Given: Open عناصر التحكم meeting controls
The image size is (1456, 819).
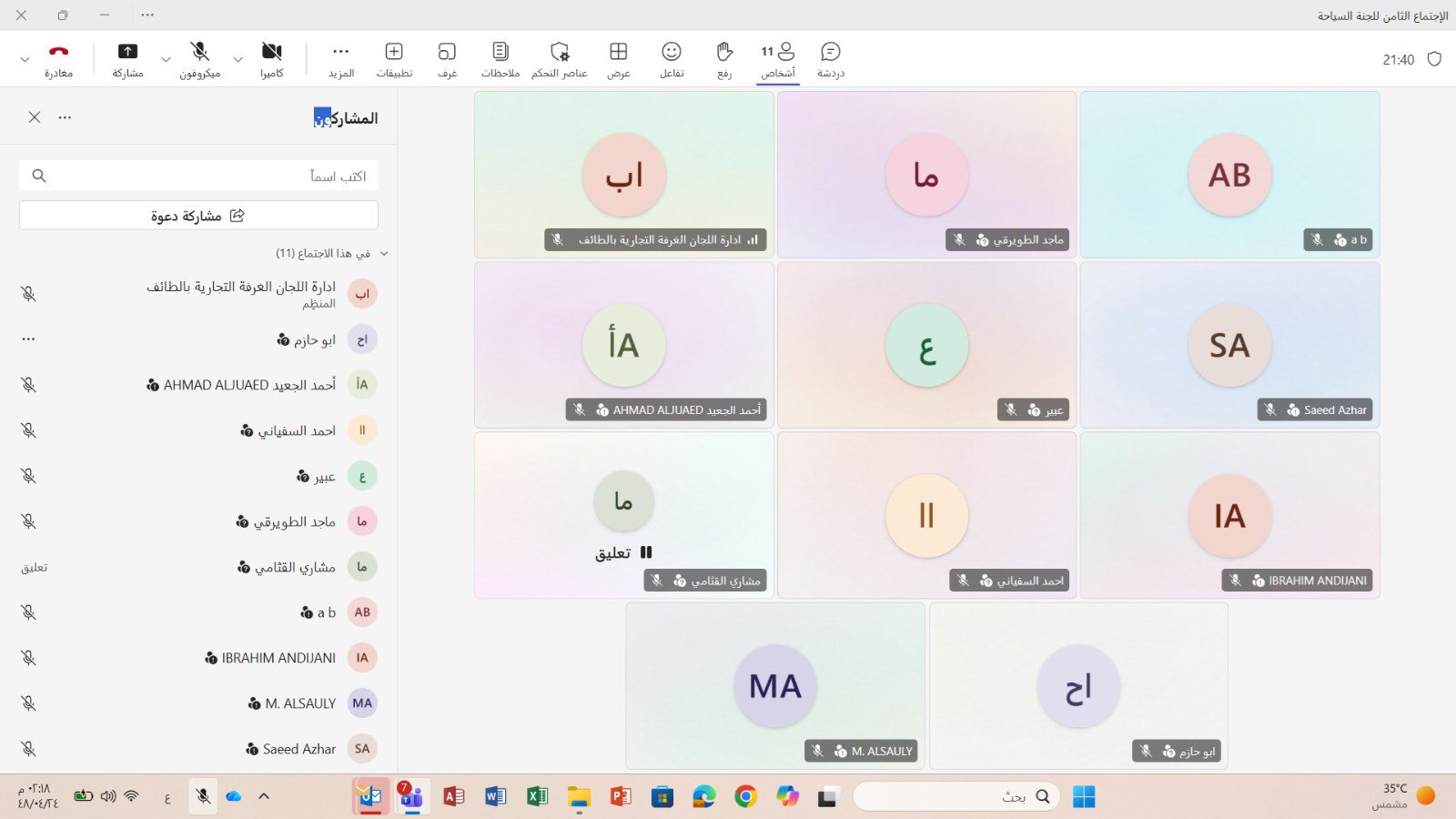Looking at the screenshot, I should (x=560, y=59).
